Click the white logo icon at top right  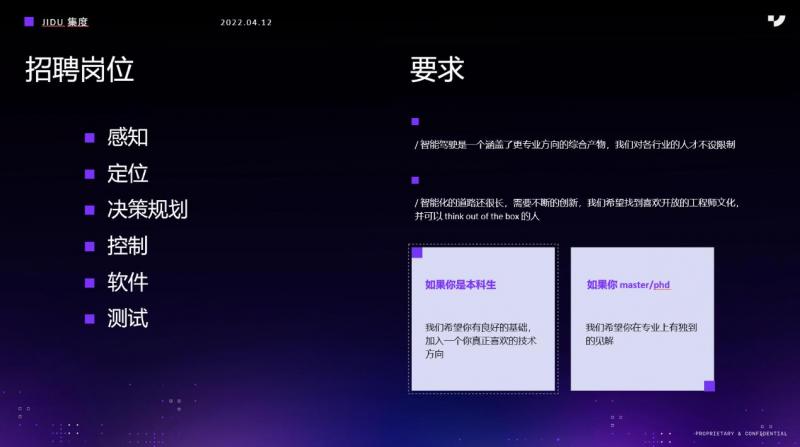coord(776,21)
